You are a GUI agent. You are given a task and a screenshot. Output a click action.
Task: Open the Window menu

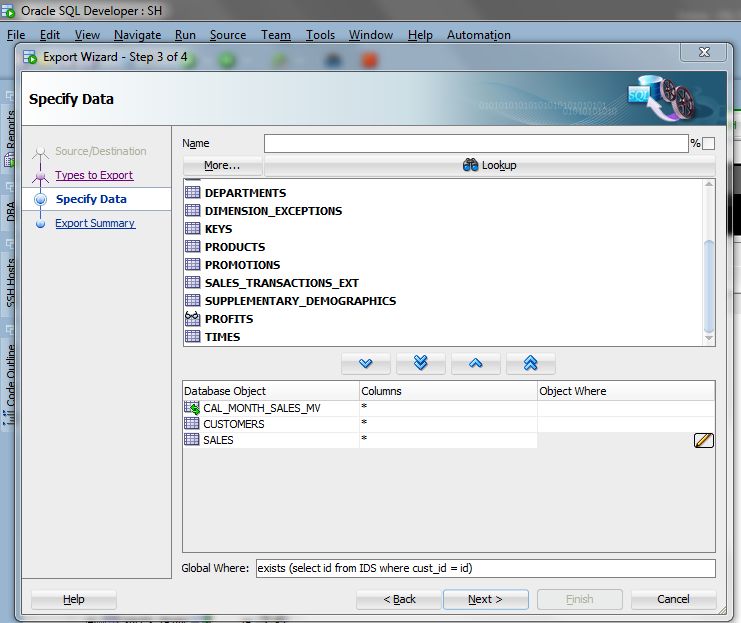pyautogui.click(x=370, y=35)
